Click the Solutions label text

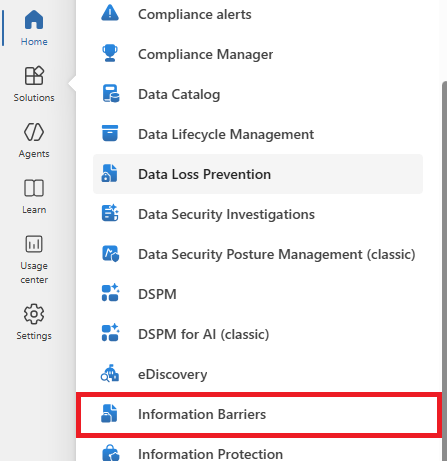tap(34, 98)
